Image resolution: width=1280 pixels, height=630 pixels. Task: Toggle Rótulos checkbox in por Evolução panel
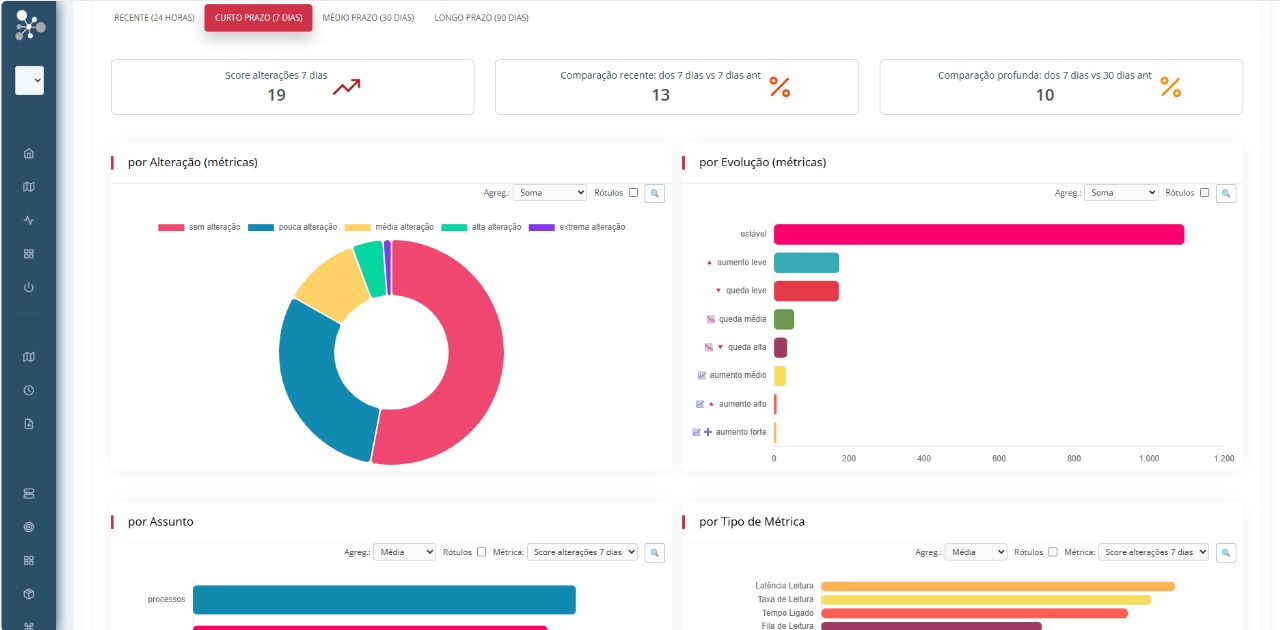click(1204, 193)
